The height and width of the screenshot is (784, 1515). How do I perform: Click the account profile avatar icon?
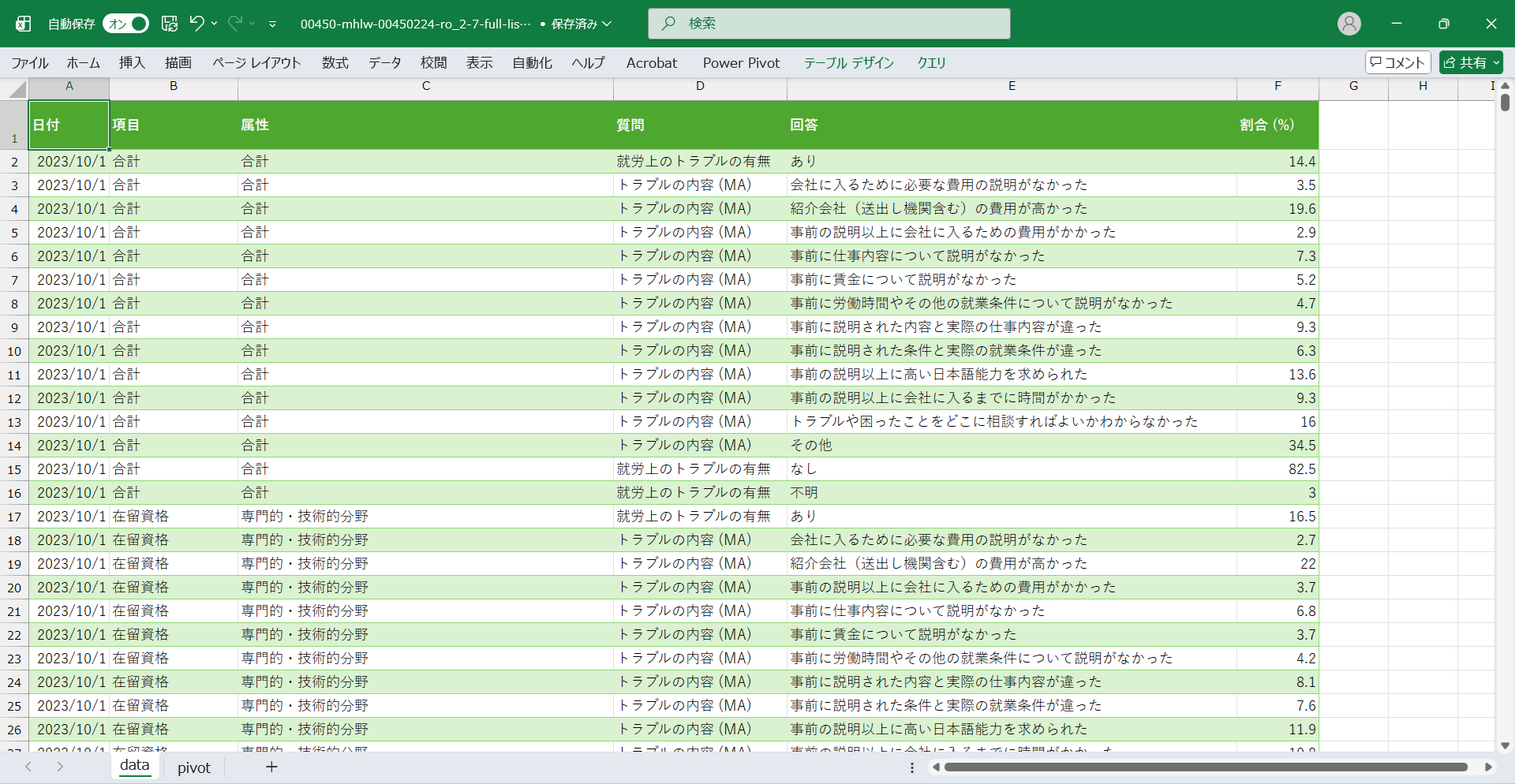tap(1349, 24)
